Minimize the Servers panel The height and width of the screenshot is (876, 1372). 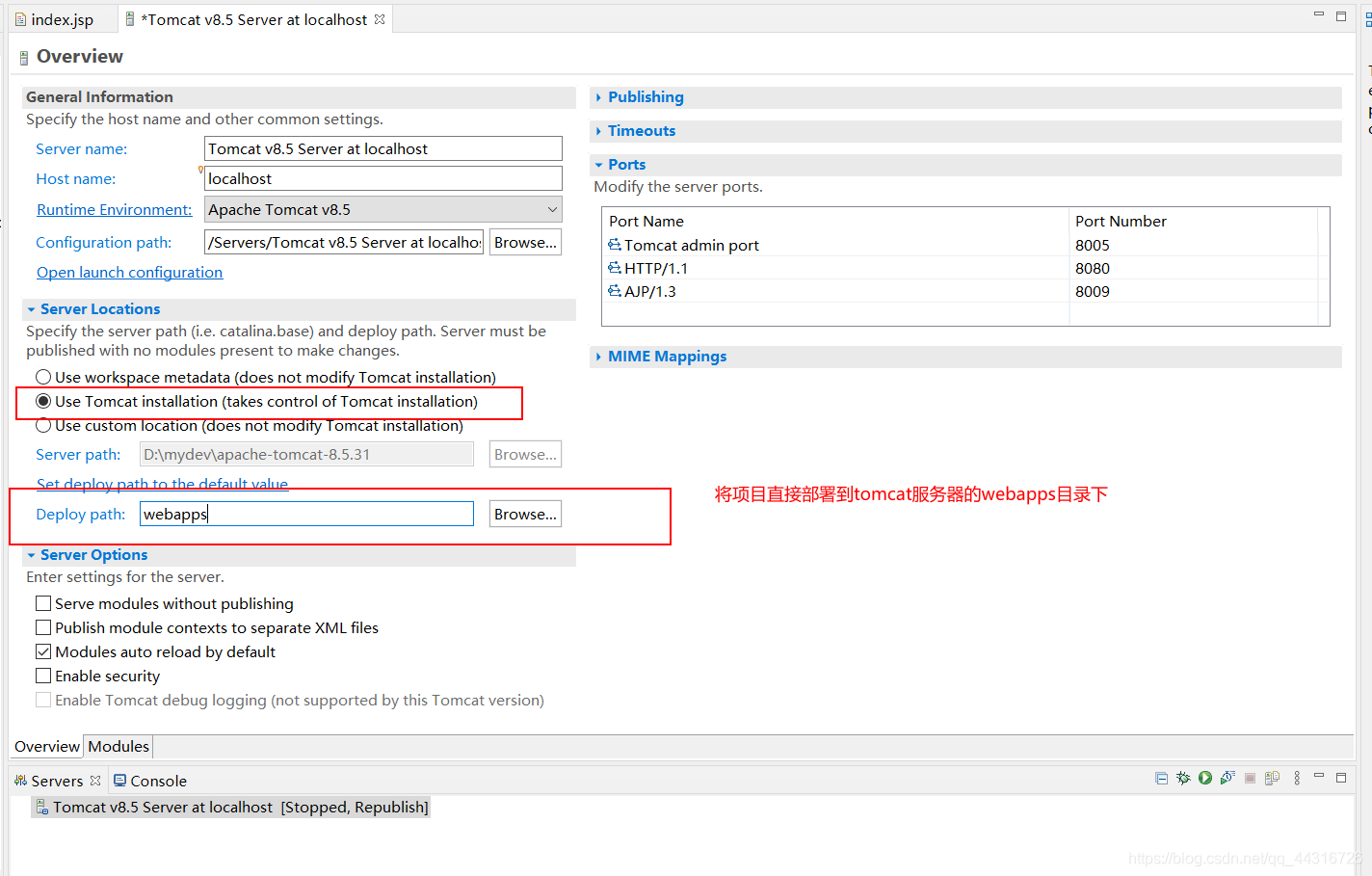1319,776
